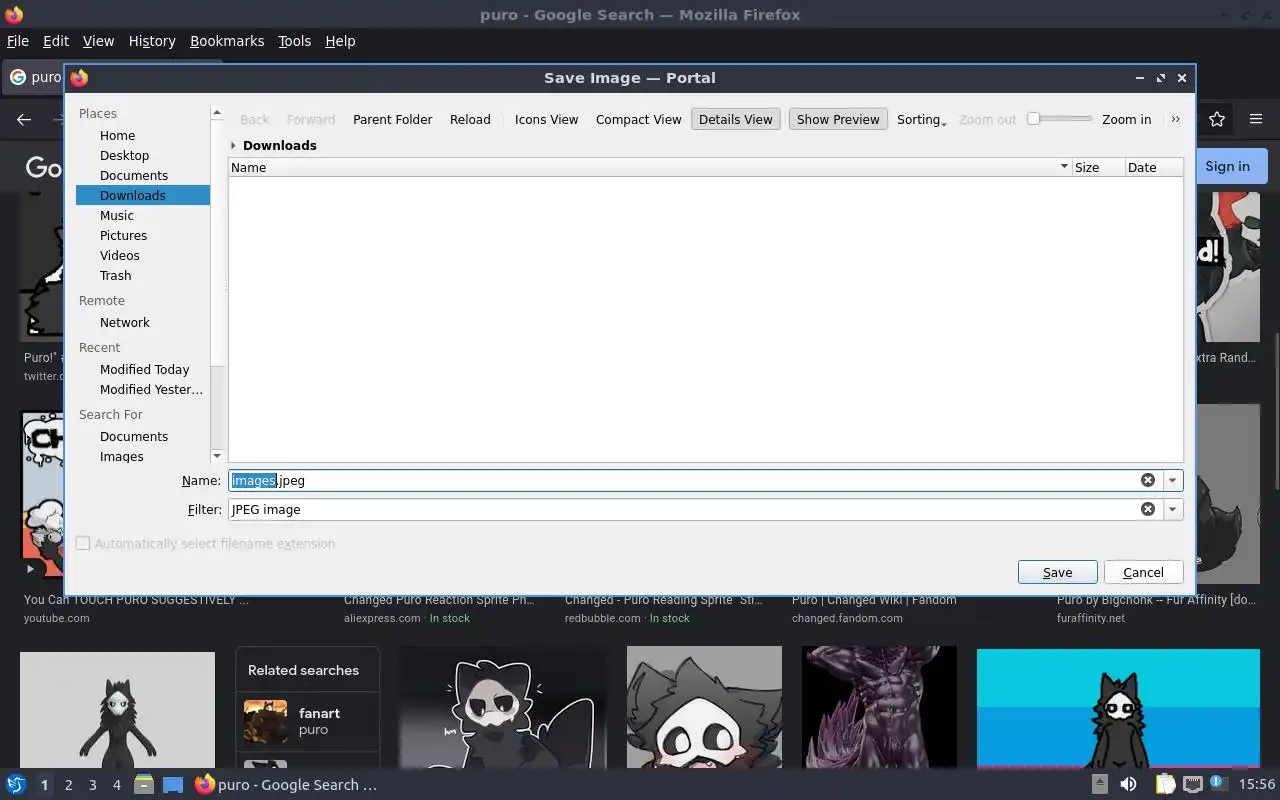Select Downloads in Places sidebar
The image size is (1280, 800).
pos(143,195)
